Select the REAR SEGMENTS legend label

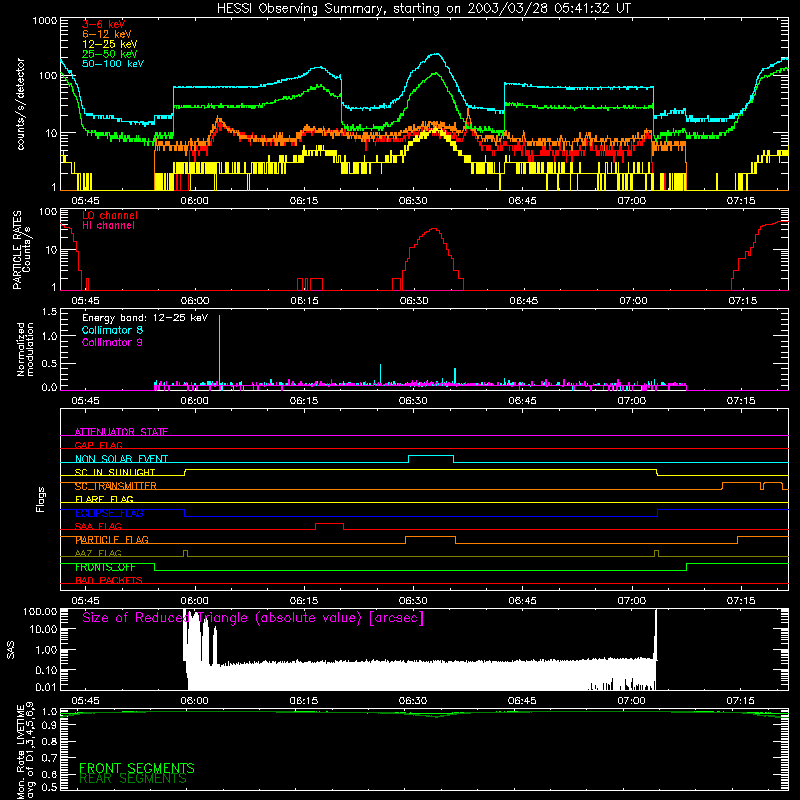tap(133, 779)
